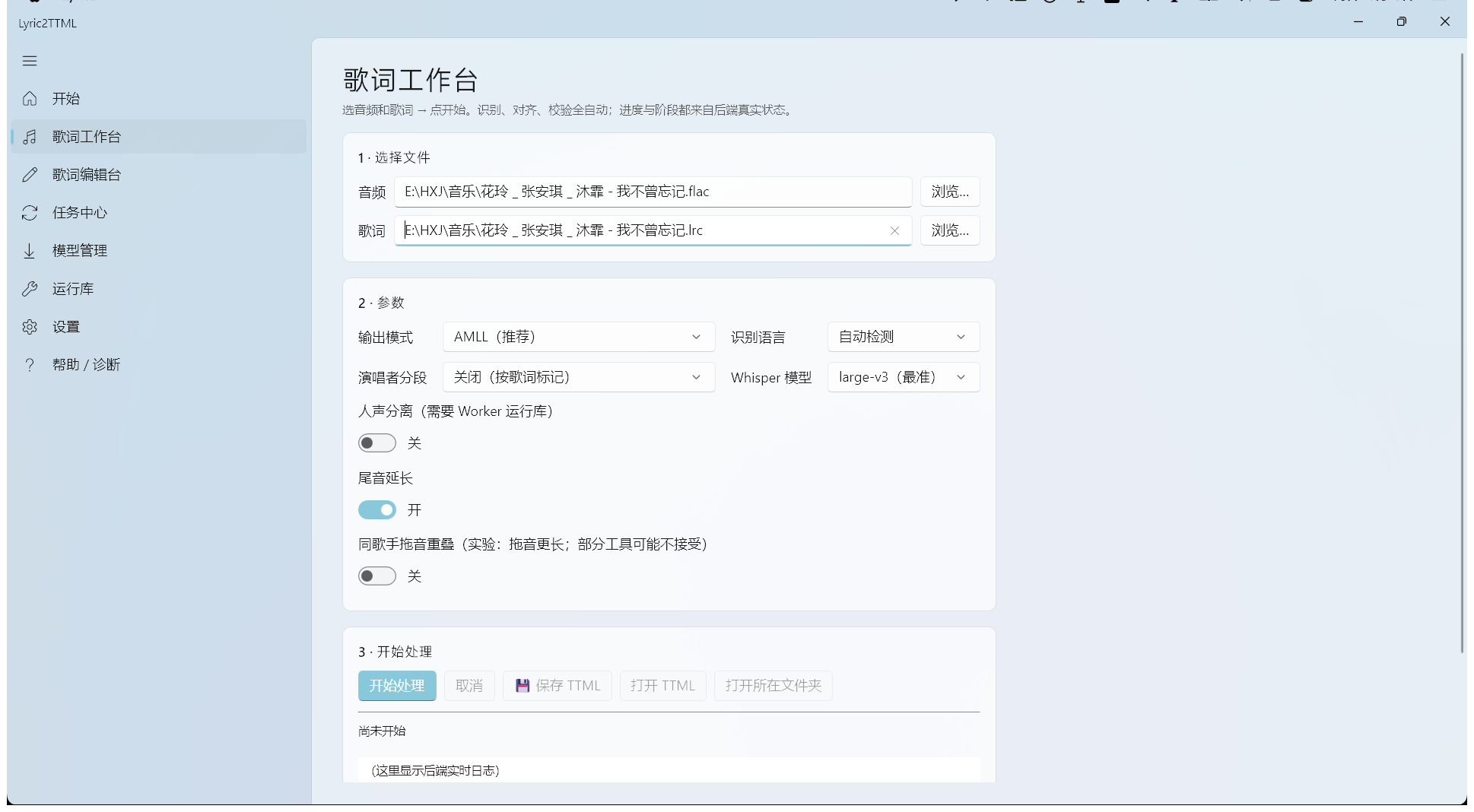Clear the lyrics path with the X icon

pos(894,230)
